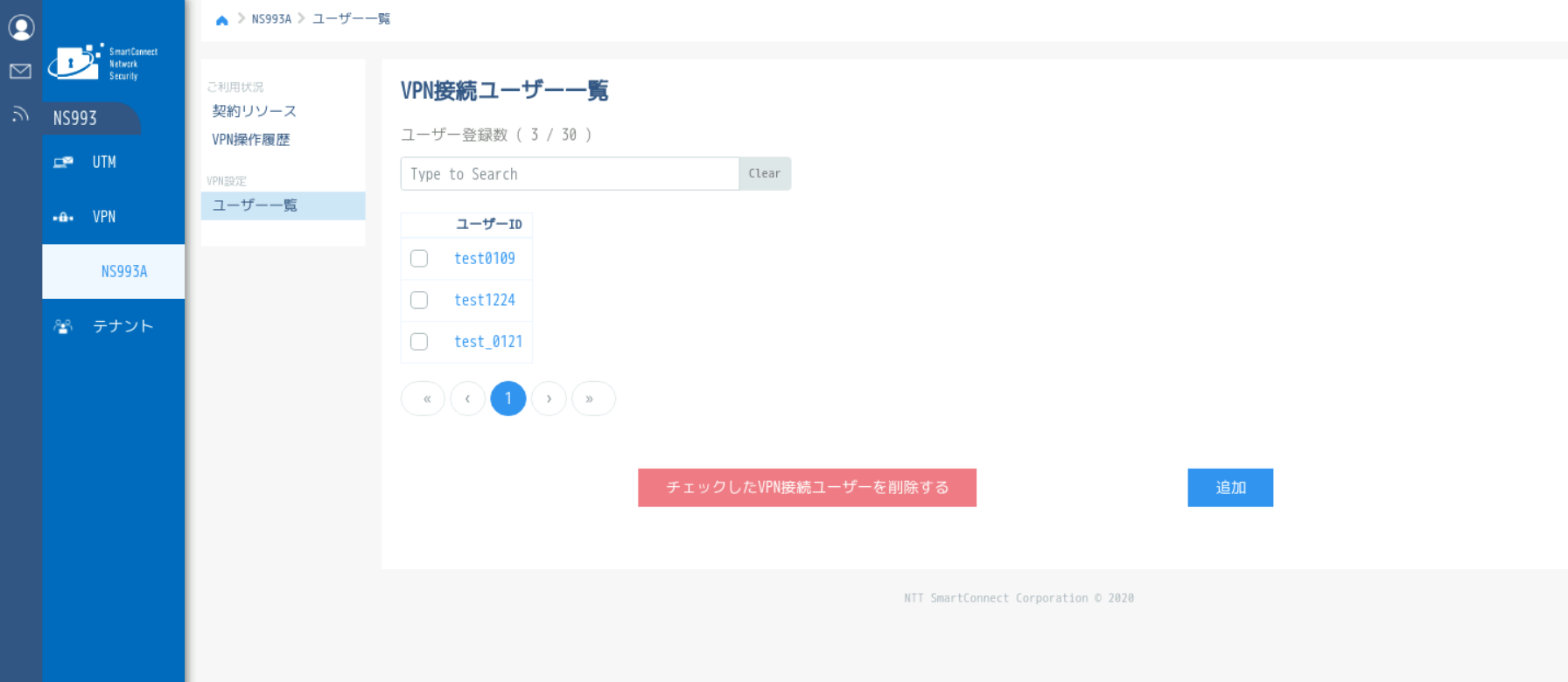The image size is (1568, 682).
Task: Go to last page with » button
Action: click(593, 399)
